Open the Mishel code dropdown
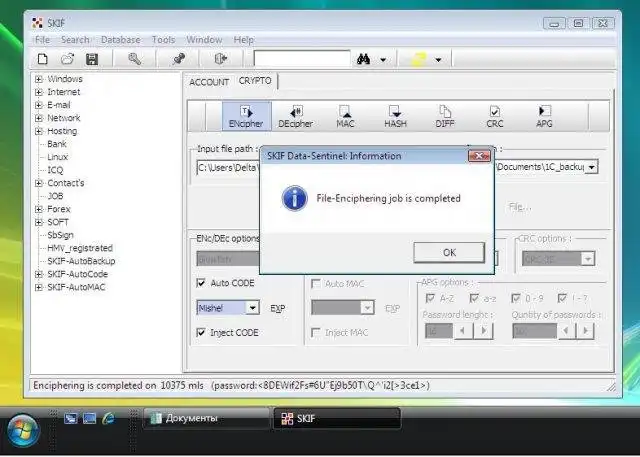640x457 pixels. (252, 308)
